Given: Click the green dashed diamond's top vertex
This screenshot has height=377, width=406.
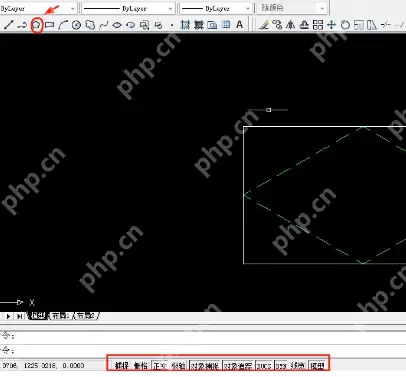Looking at the screenshot, I should pyautogui.click(x=364, y=127).
